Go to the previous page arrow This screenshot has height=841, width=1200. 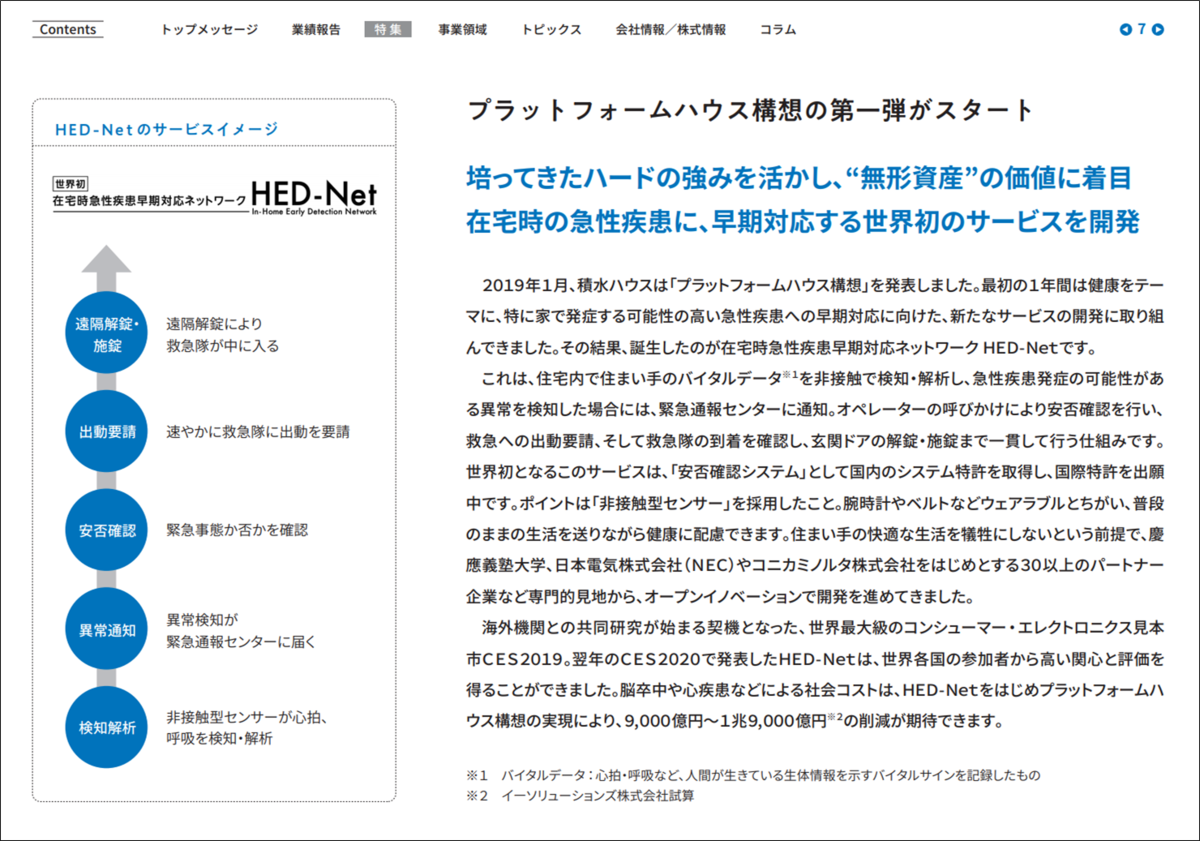pyautogui.click(x=1126, y=29)
